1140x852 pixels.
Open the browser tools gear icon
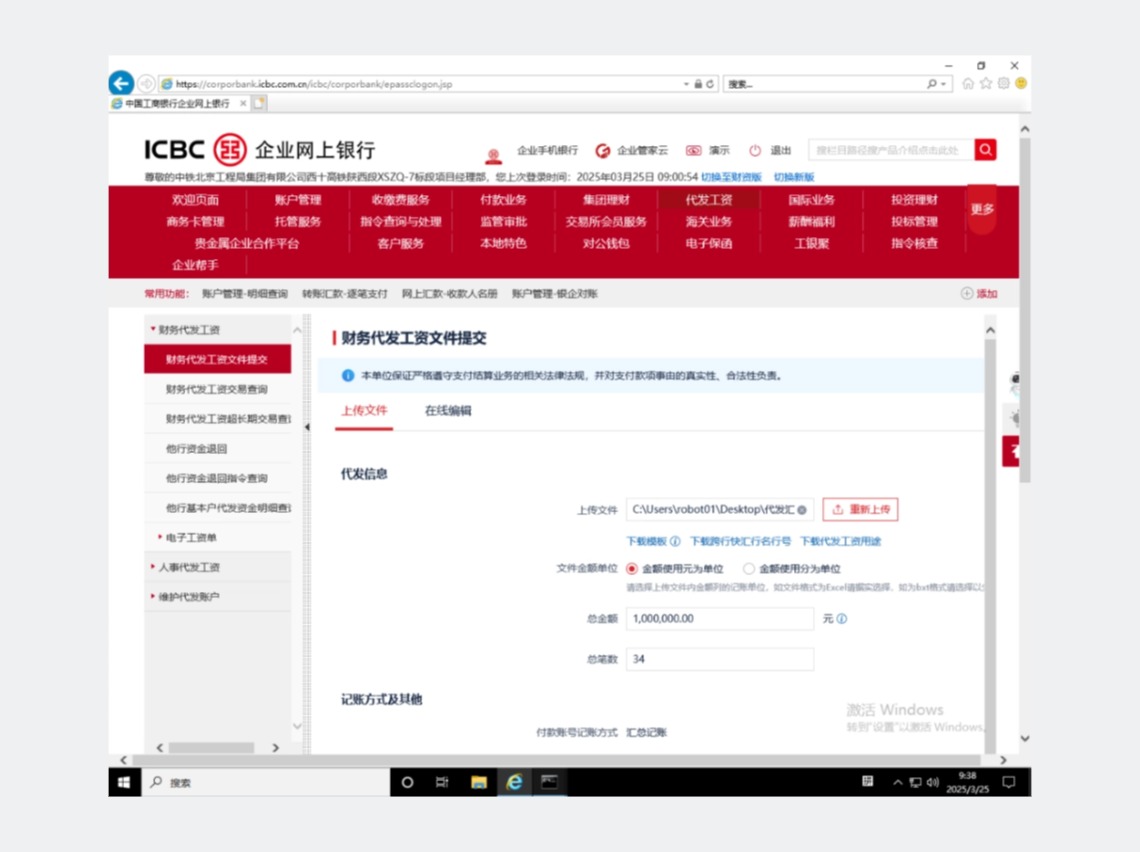(x=1003, y=84)
